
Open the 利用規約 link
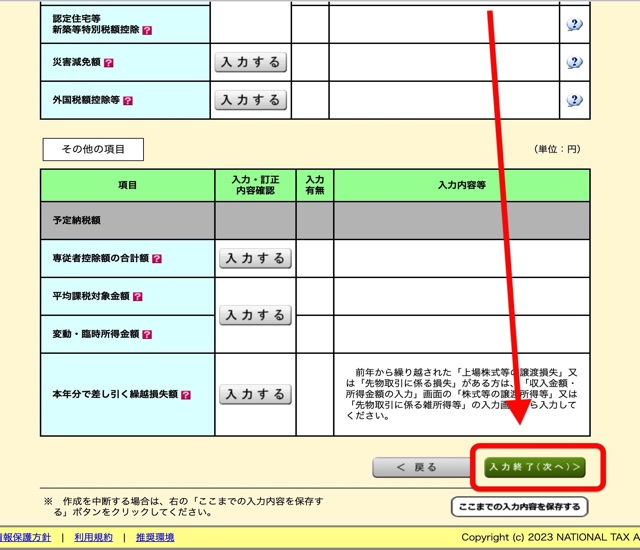[91, 537]
